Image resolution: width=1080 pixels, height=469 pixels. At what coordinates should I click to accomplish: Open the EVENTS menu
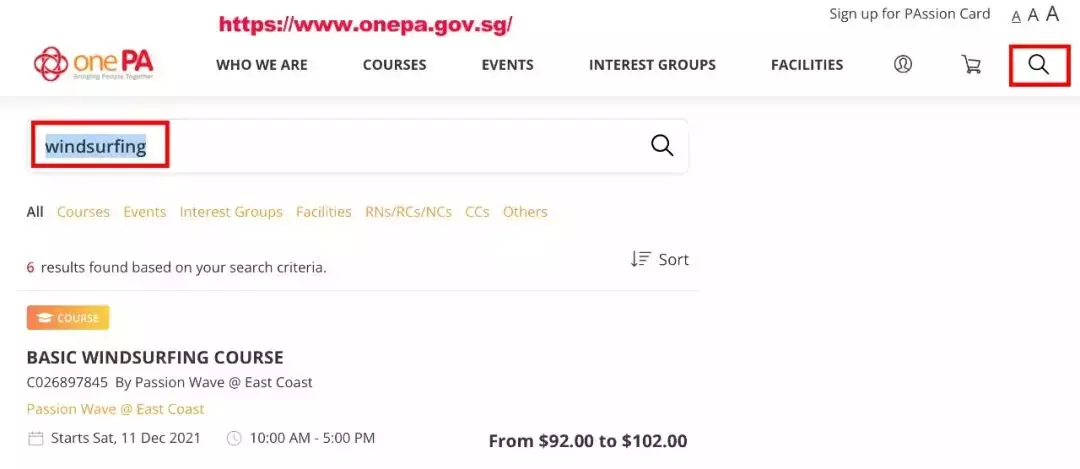click(x=507, y=65)
